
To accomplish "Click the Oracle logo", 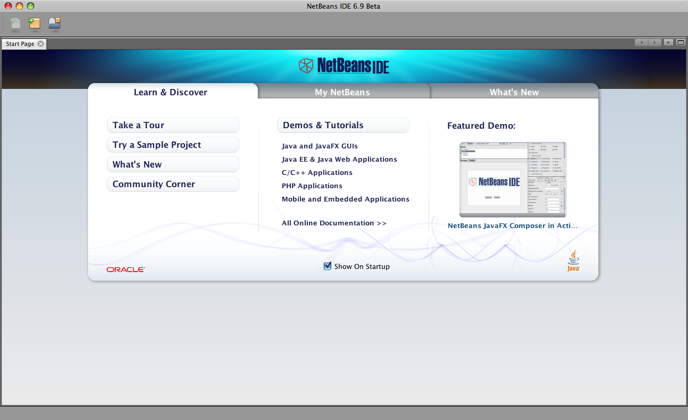I will pyautogui.click(x=126, y=269).
